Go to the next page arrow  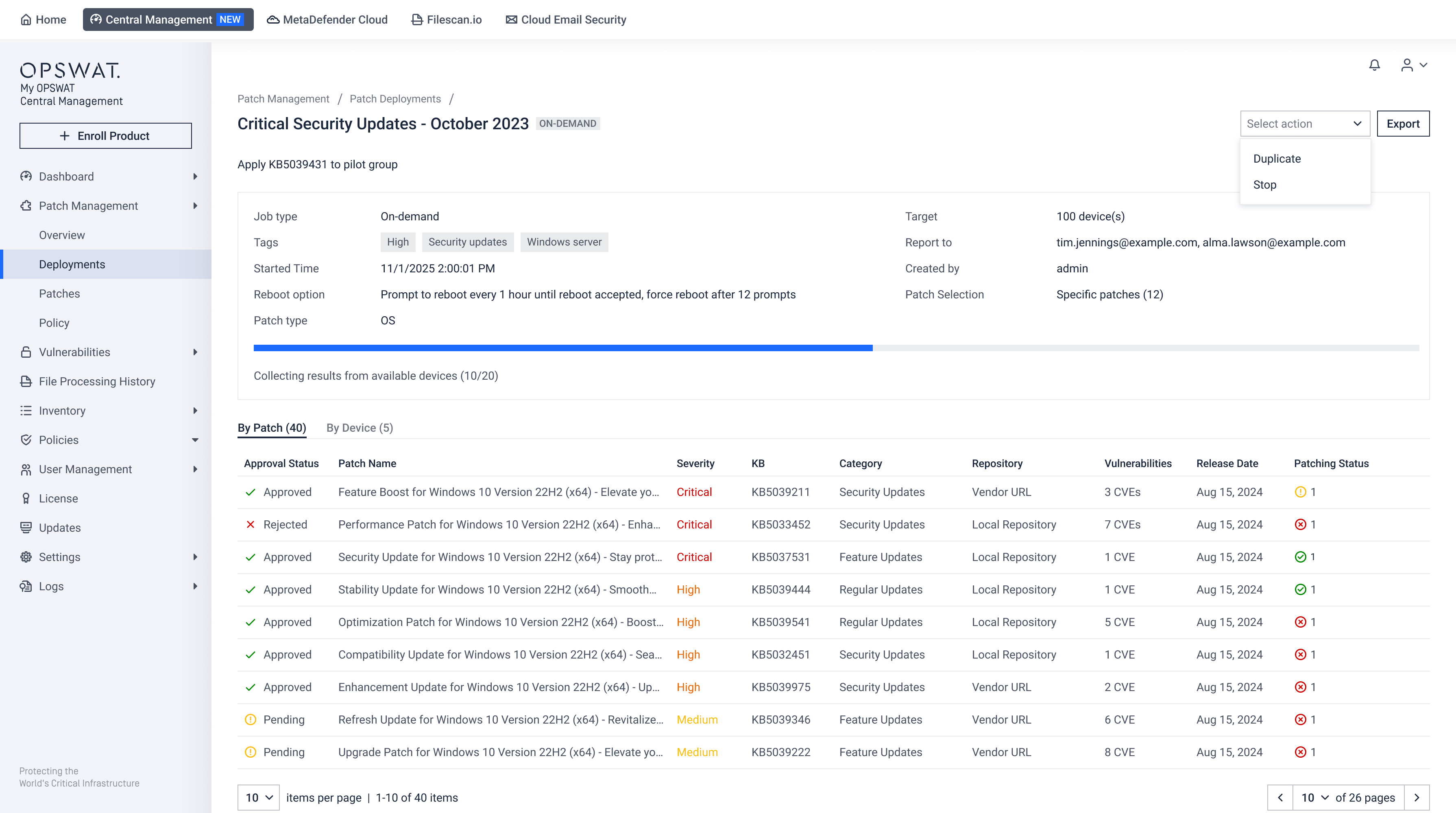tap(1417, 797)
